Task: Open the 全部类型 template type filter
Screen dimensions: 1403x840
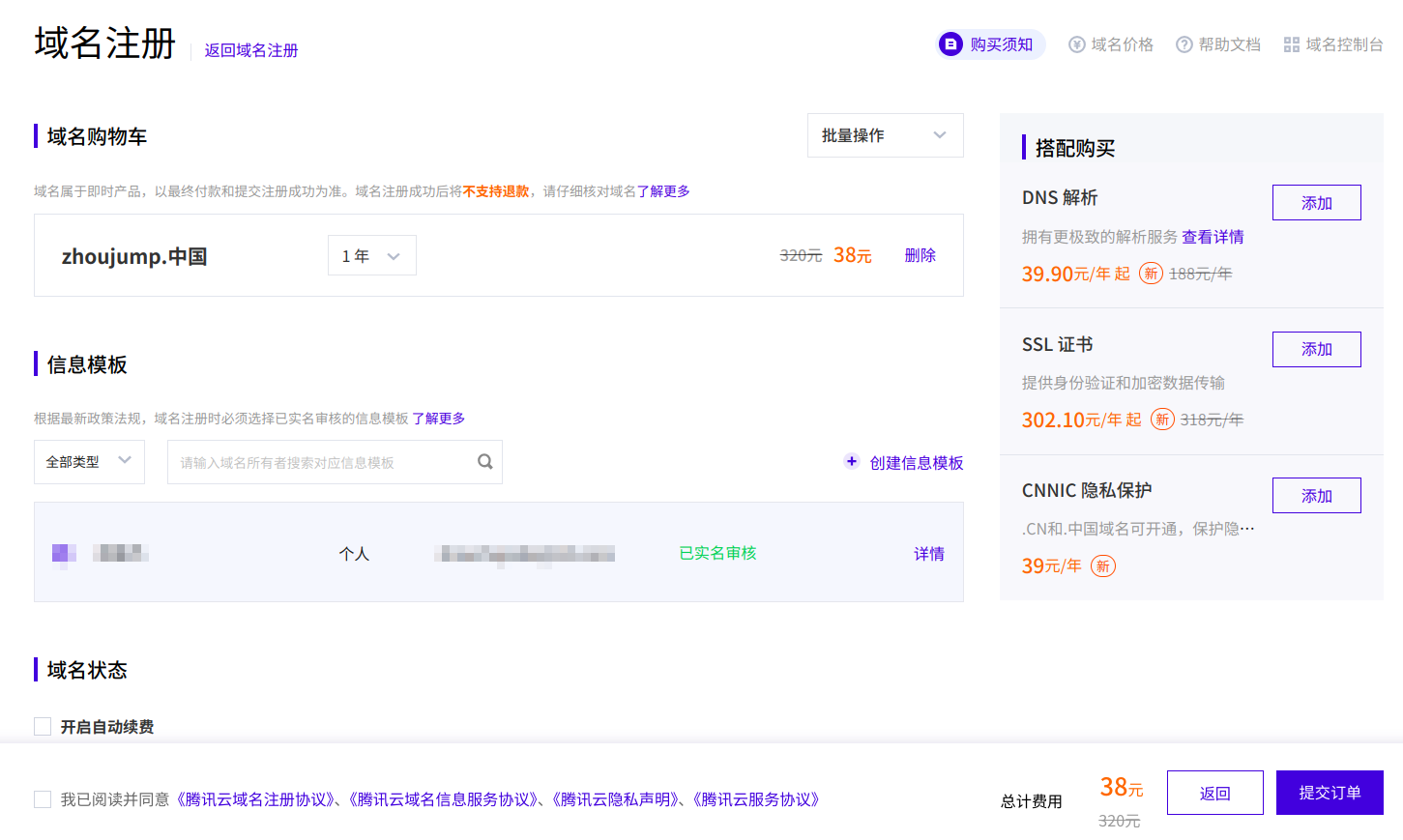Action: tap(89, 462)
